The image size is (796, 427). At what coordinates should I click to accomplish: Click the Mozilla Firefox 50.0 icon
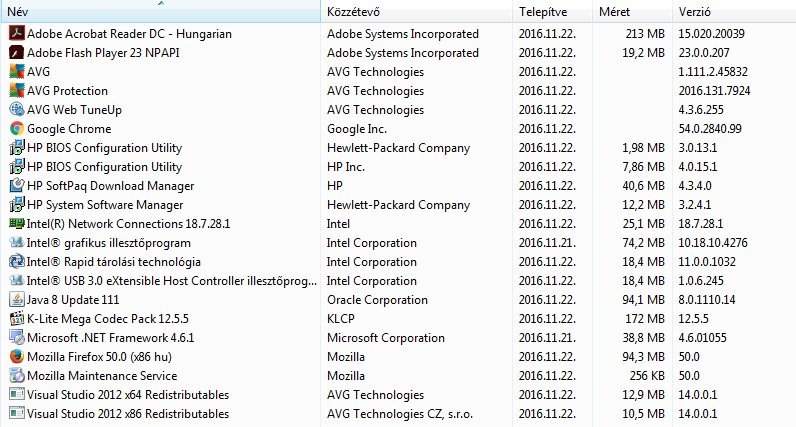pos(16,356)
